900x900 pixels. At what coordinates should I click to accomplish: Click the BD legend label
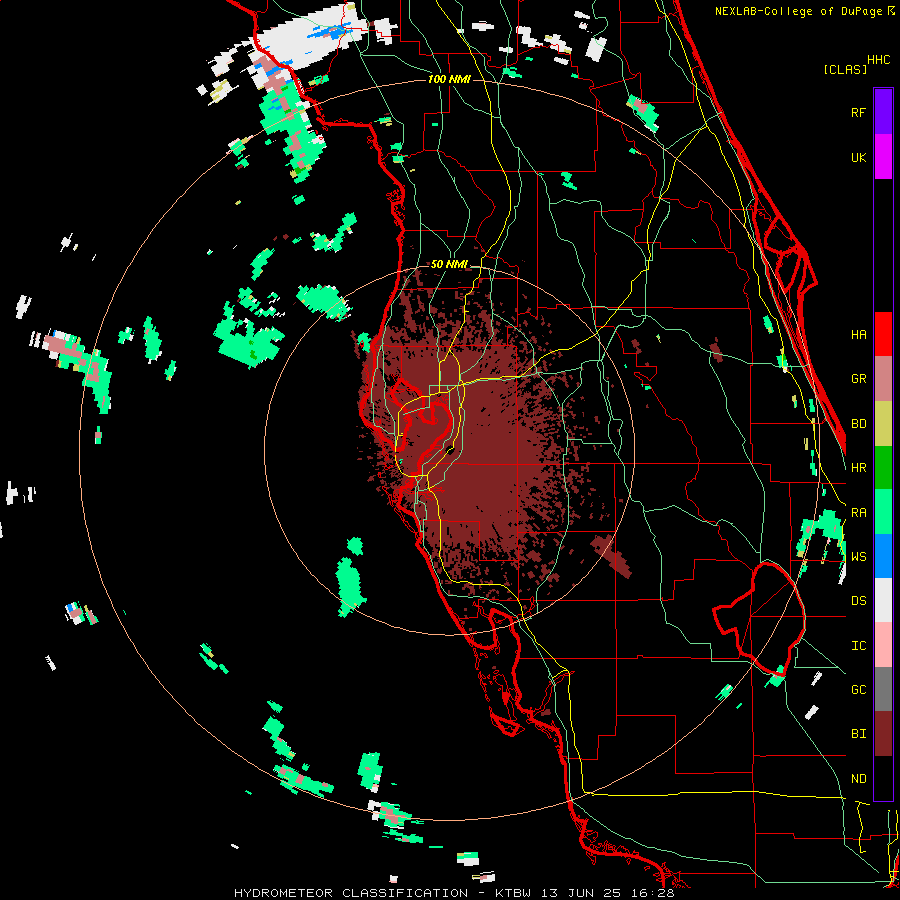point(858,424)
